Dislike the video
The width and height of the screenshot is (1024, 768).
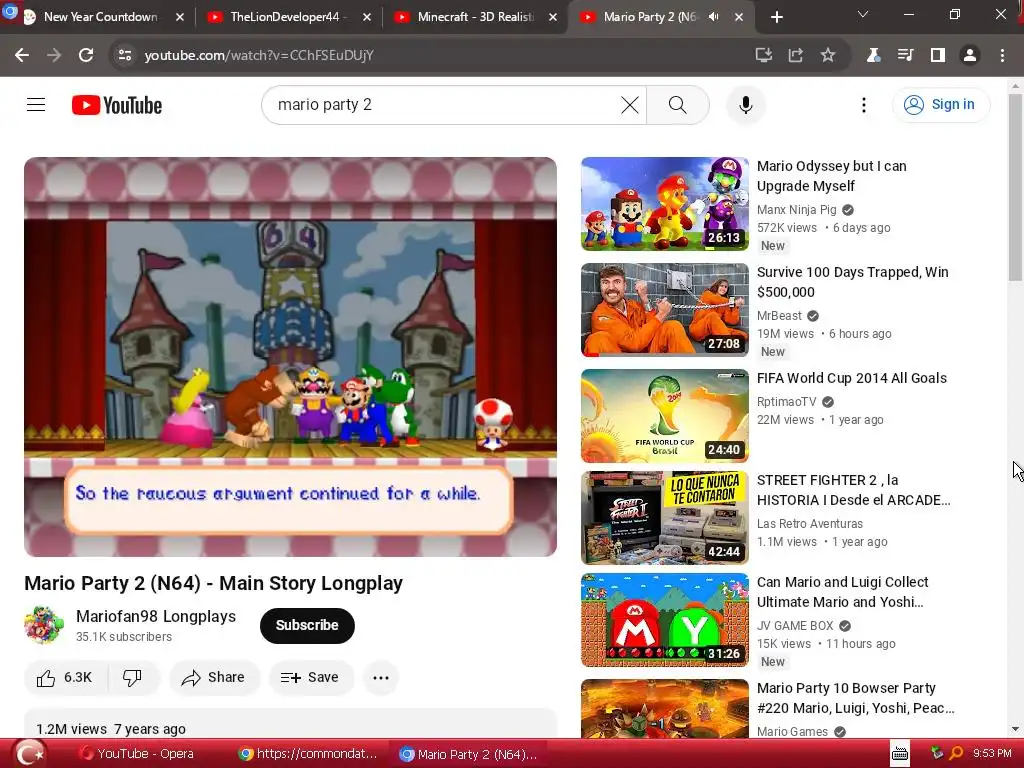click(133, 677)
